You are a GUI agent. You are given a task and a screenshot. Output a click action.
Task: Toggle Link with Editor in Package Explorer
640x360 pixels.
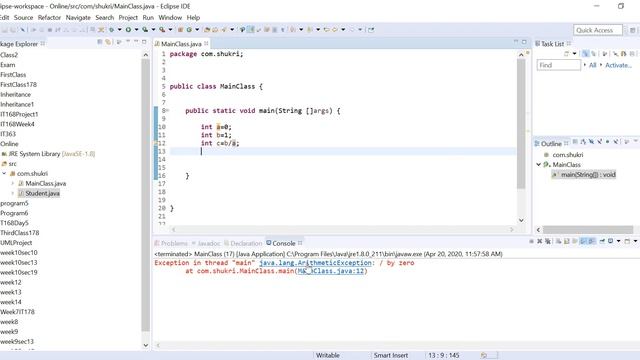click(x=108, y=42)
